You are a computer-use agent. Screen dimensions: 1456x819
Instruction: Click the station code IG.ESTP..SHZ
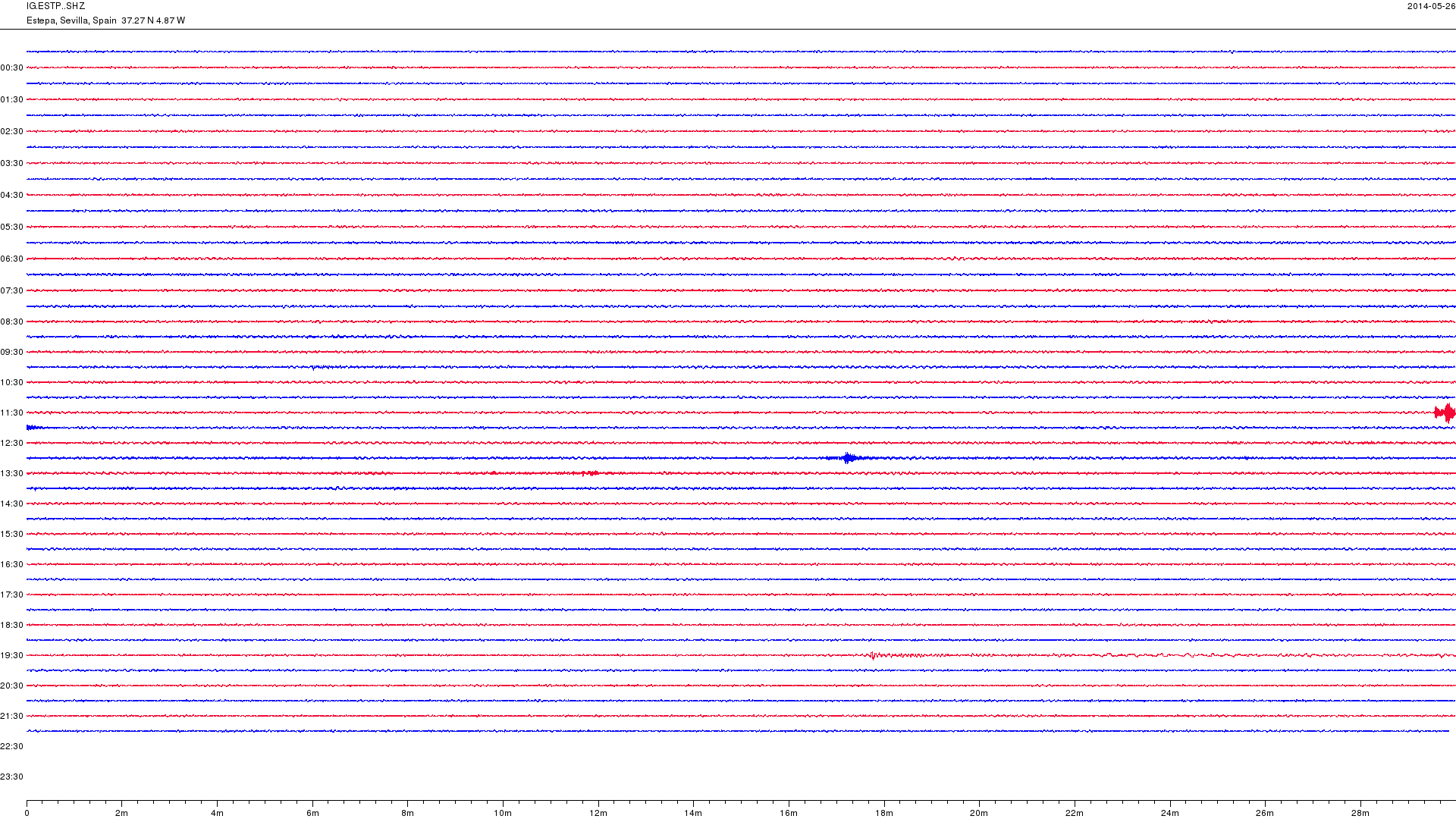[x=55, y=6]
